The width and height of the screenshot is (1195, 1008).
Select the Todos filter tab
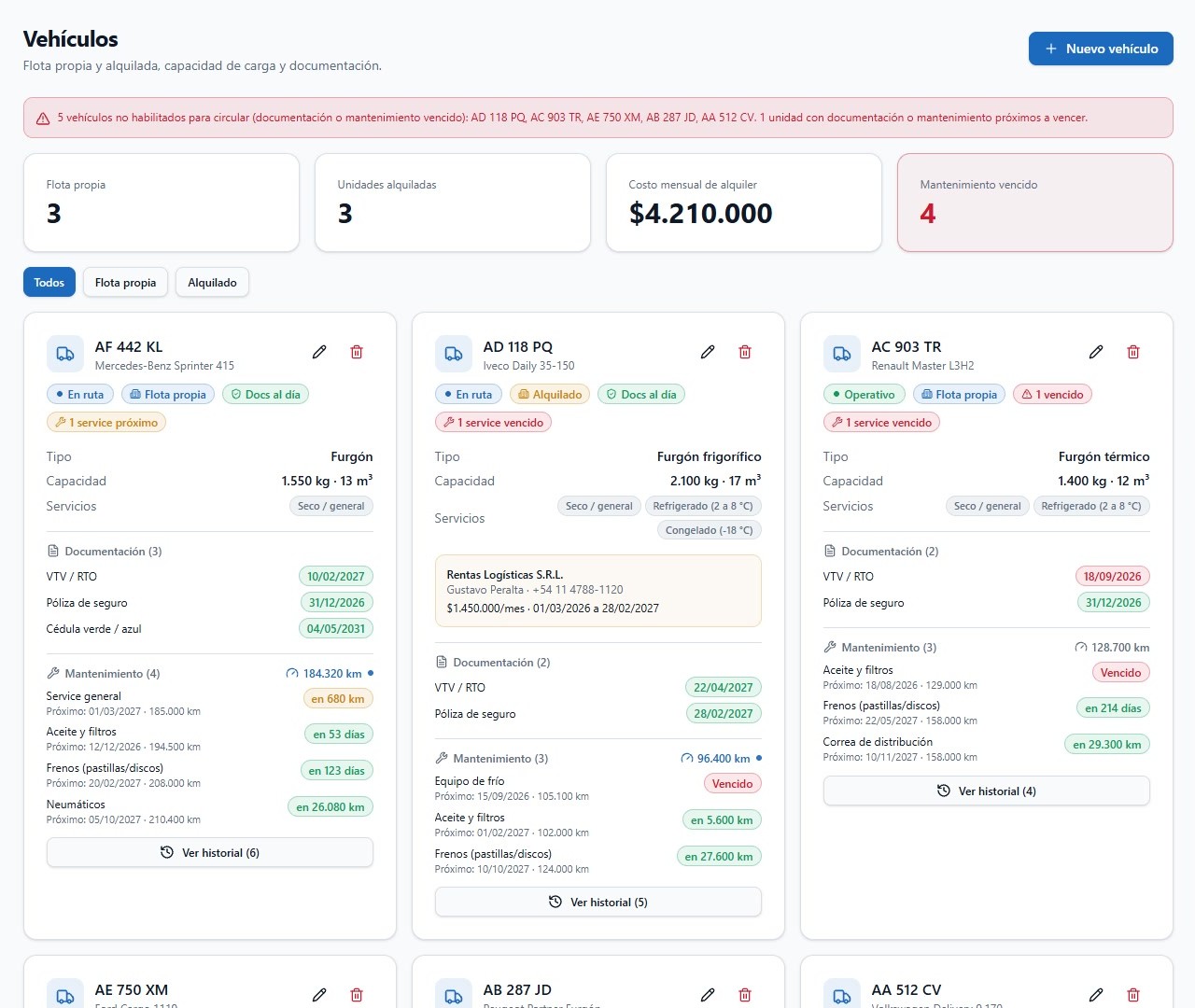tap(49, 283)
